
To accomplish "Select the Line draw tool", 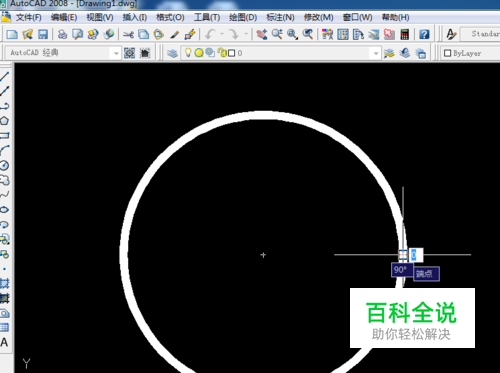I will click(5, 76).
